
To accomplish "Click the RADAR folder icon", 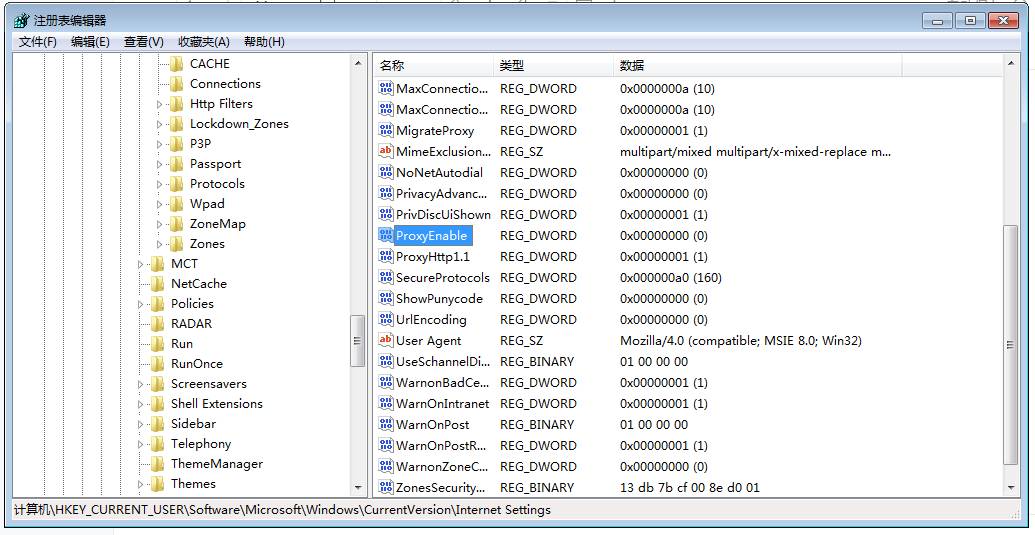I will [157, 324].
